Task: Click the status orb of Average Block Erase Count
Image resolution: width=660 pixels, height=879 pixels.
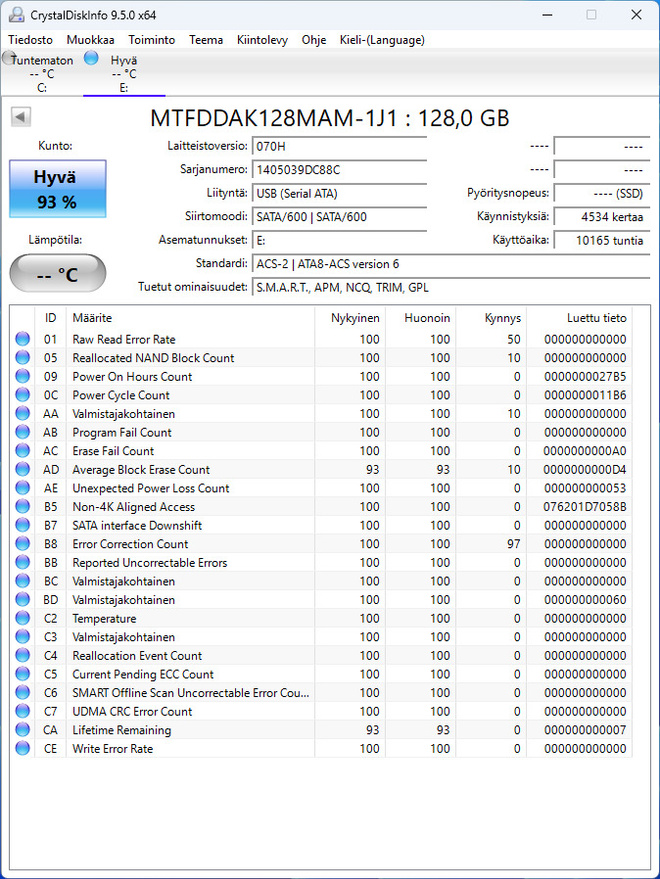Action: pyautogui.click(x=22, y=469)
